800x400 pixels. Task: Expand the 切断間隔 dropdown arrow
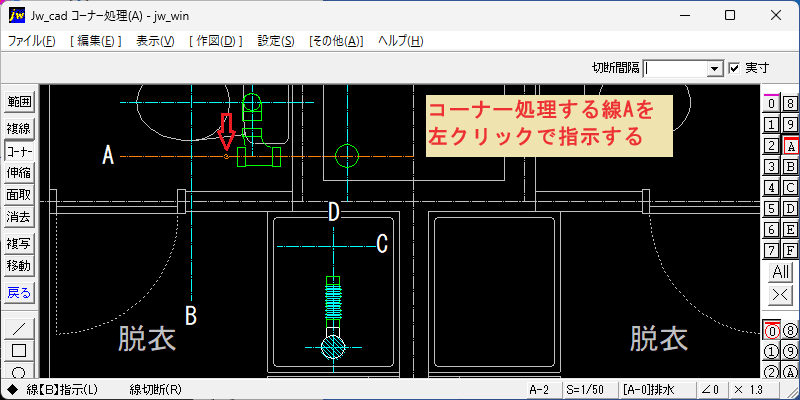[x=715, y=68]
